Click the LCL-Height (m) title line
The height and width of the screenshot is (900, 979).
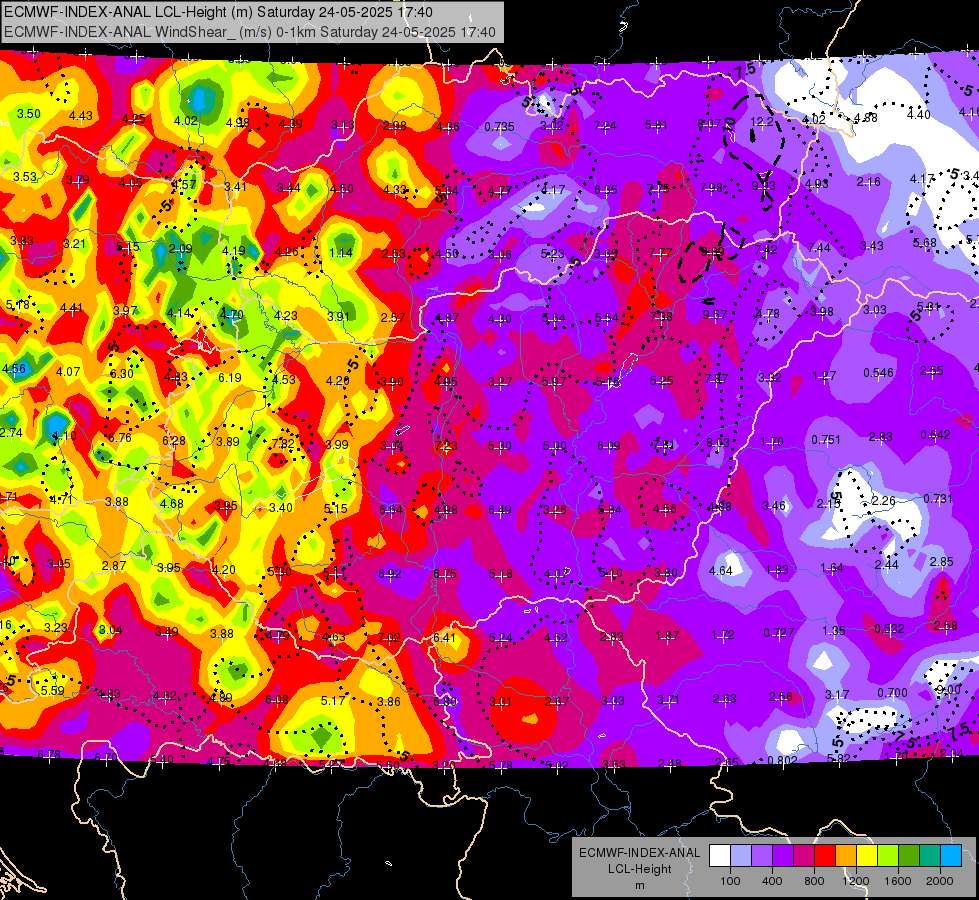(x=218, y=12)
